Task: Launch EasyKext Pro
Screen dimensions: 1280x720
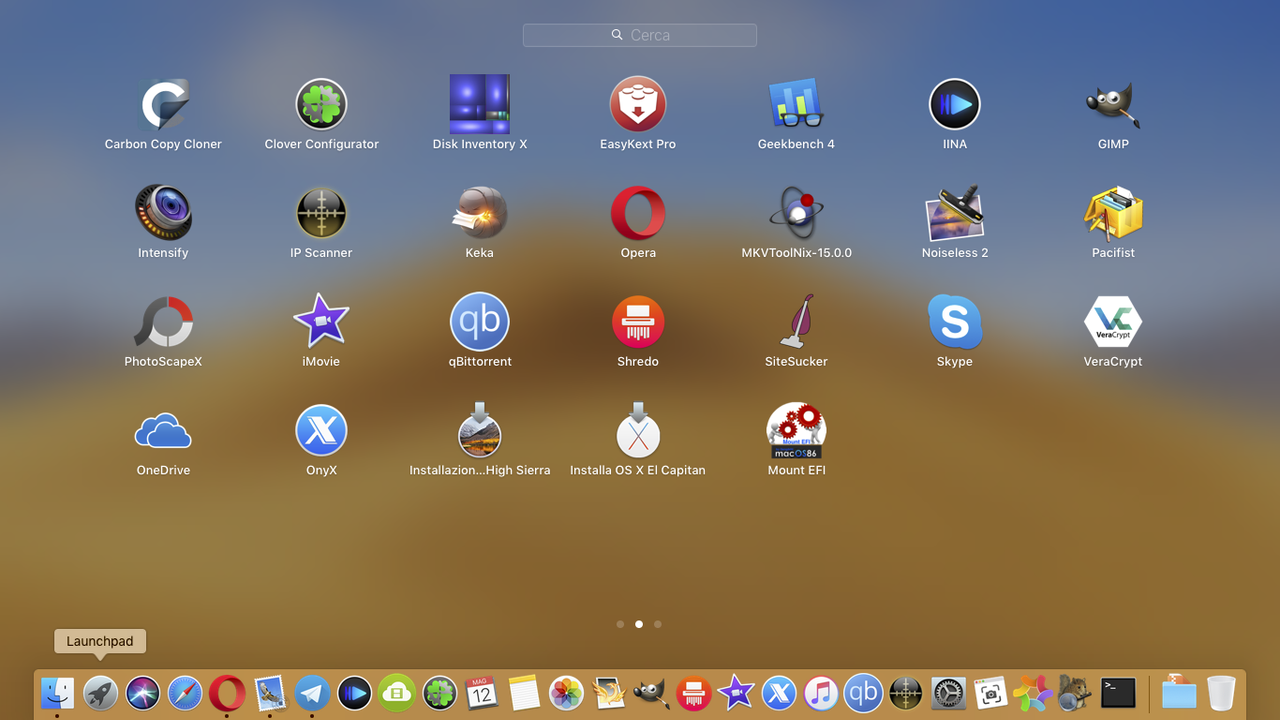Action: pyautogui.click(x=638, y=104)
